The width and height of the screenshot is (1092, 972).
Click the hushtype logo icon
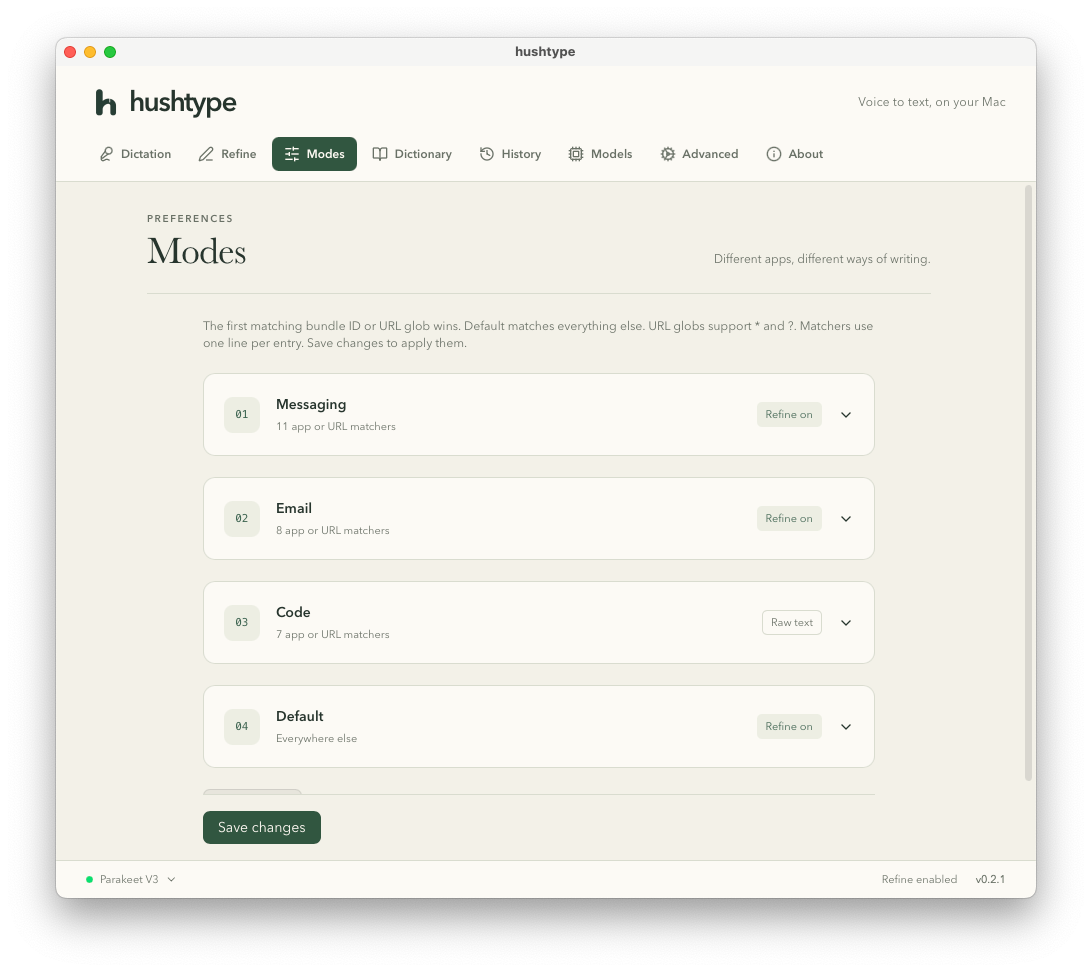tap(106, 102)
